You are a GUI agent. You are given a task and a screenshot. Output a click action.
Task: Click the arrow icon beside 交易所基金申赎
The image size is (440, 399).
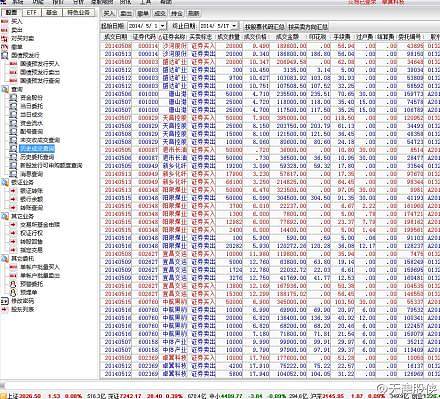tap(13, 225)
